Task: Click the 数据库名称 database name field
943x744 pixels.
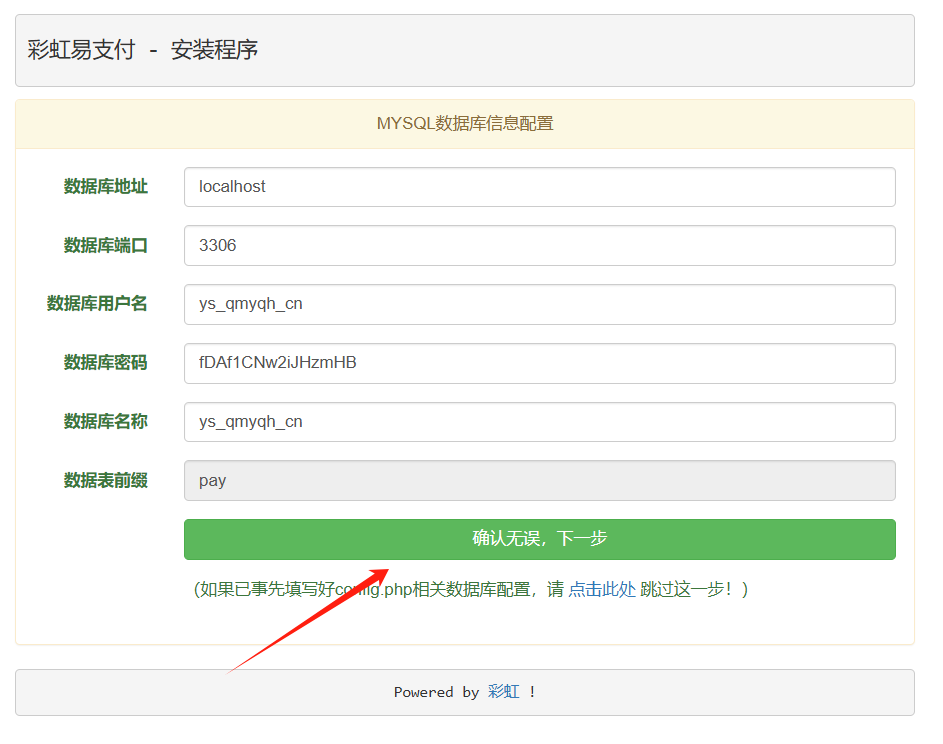Action: click(539, 422)
